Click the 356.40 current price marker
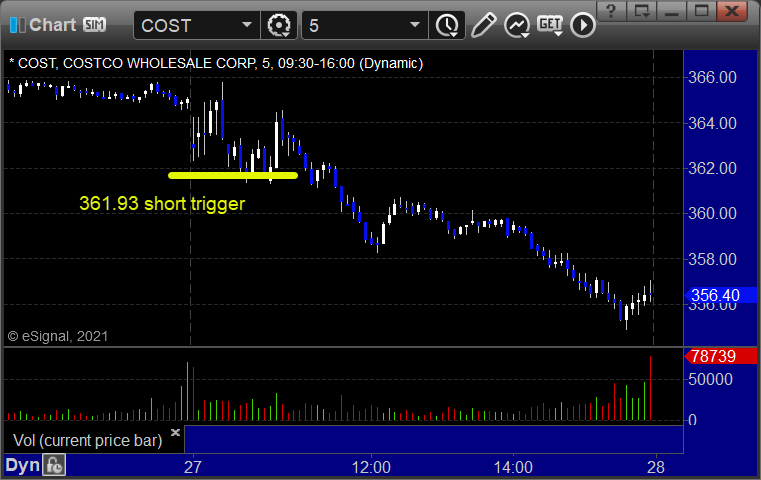Image resolution: width=761 pixels, height=480 pixels. point(720,295)
